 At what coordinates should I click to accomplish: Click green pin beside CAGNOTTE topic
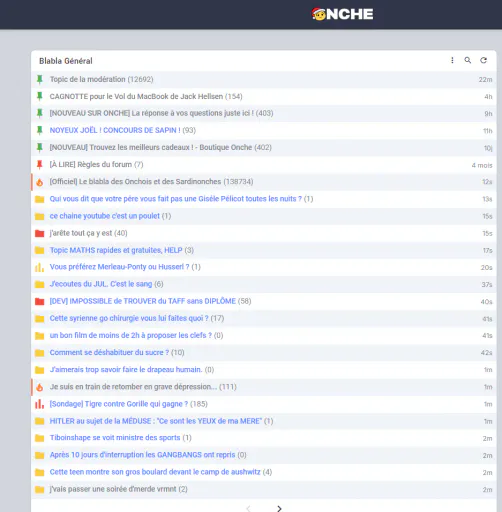(40, 96)
